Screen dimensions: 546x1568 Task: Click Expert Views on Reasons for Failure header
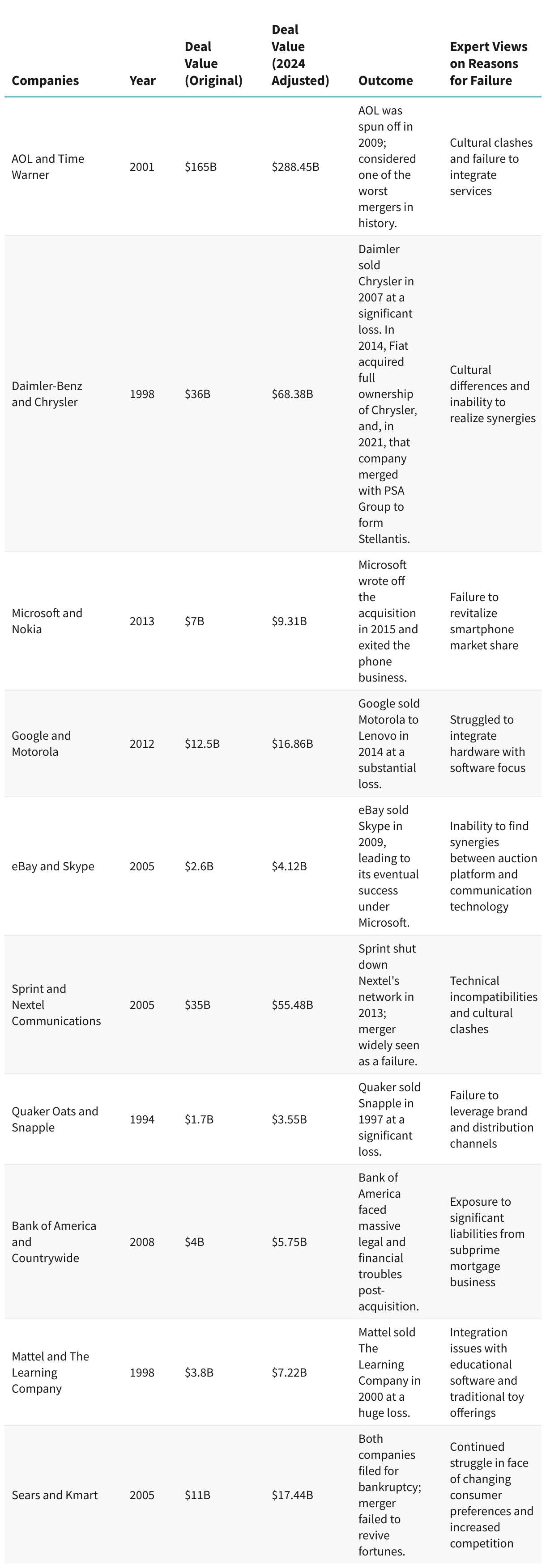pos(488,64)
